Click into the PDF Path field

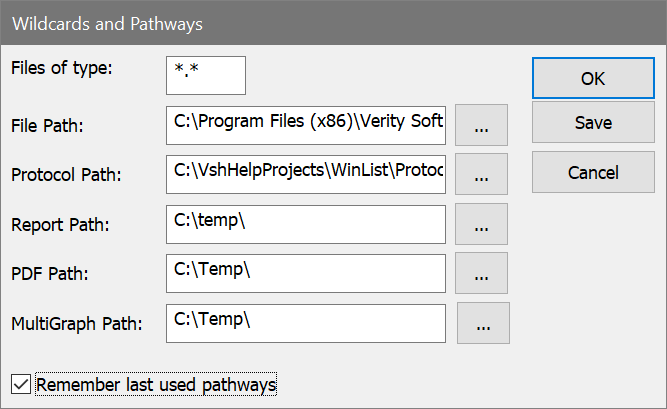point(306,272)
